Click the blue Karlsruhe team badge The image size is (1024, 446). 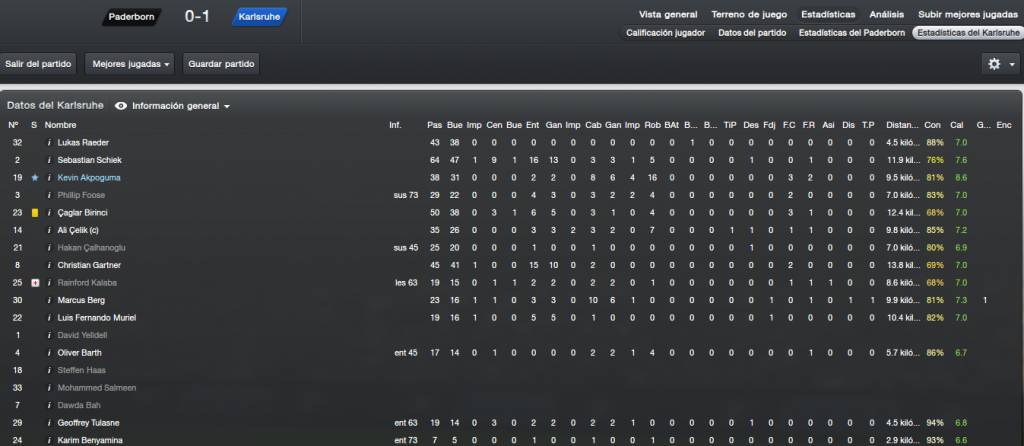[259, 17]
